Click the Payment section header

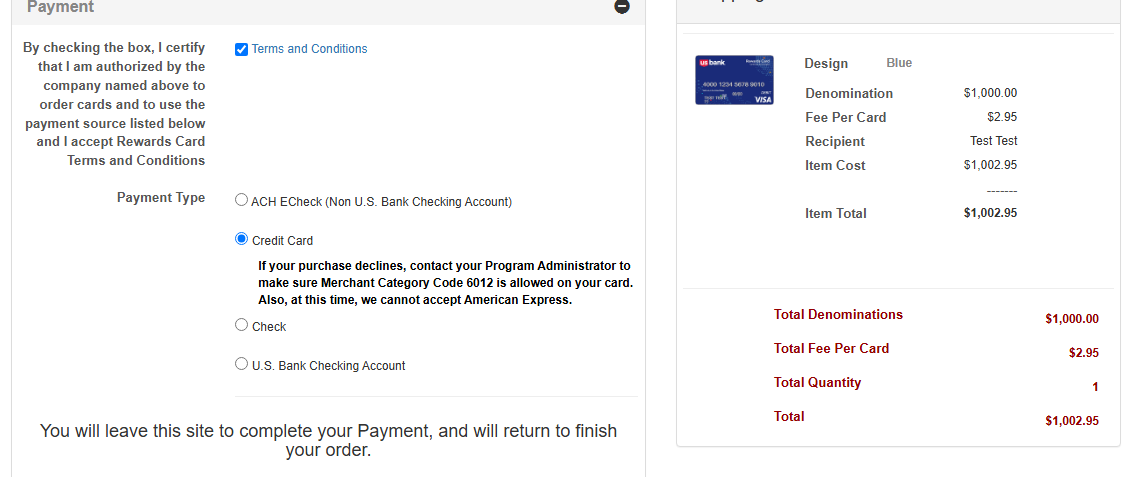60,7
